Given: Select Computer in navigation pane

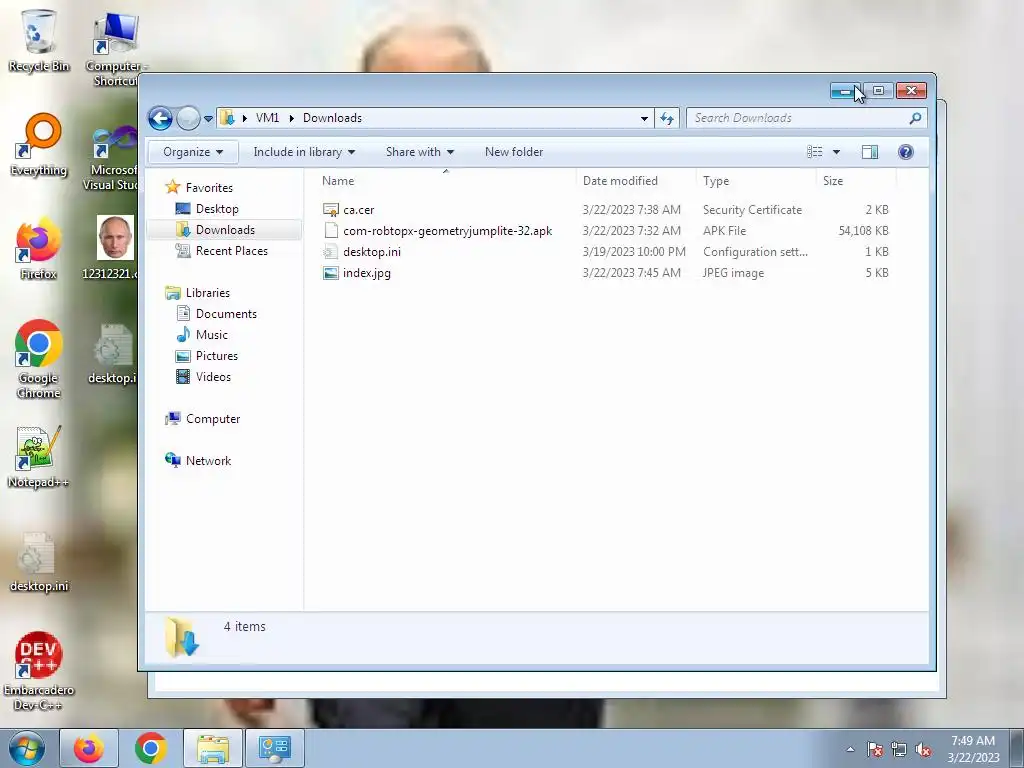Looking at the screenshot, I should [213, 419].
